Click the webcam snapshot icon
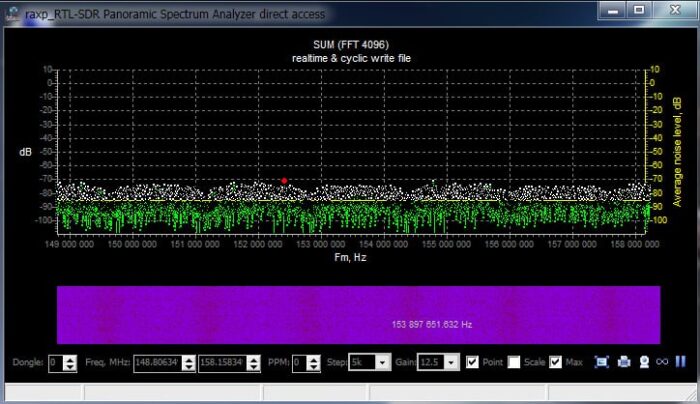The height and width of the screenshot is (404, 700). tap(644, 362)
